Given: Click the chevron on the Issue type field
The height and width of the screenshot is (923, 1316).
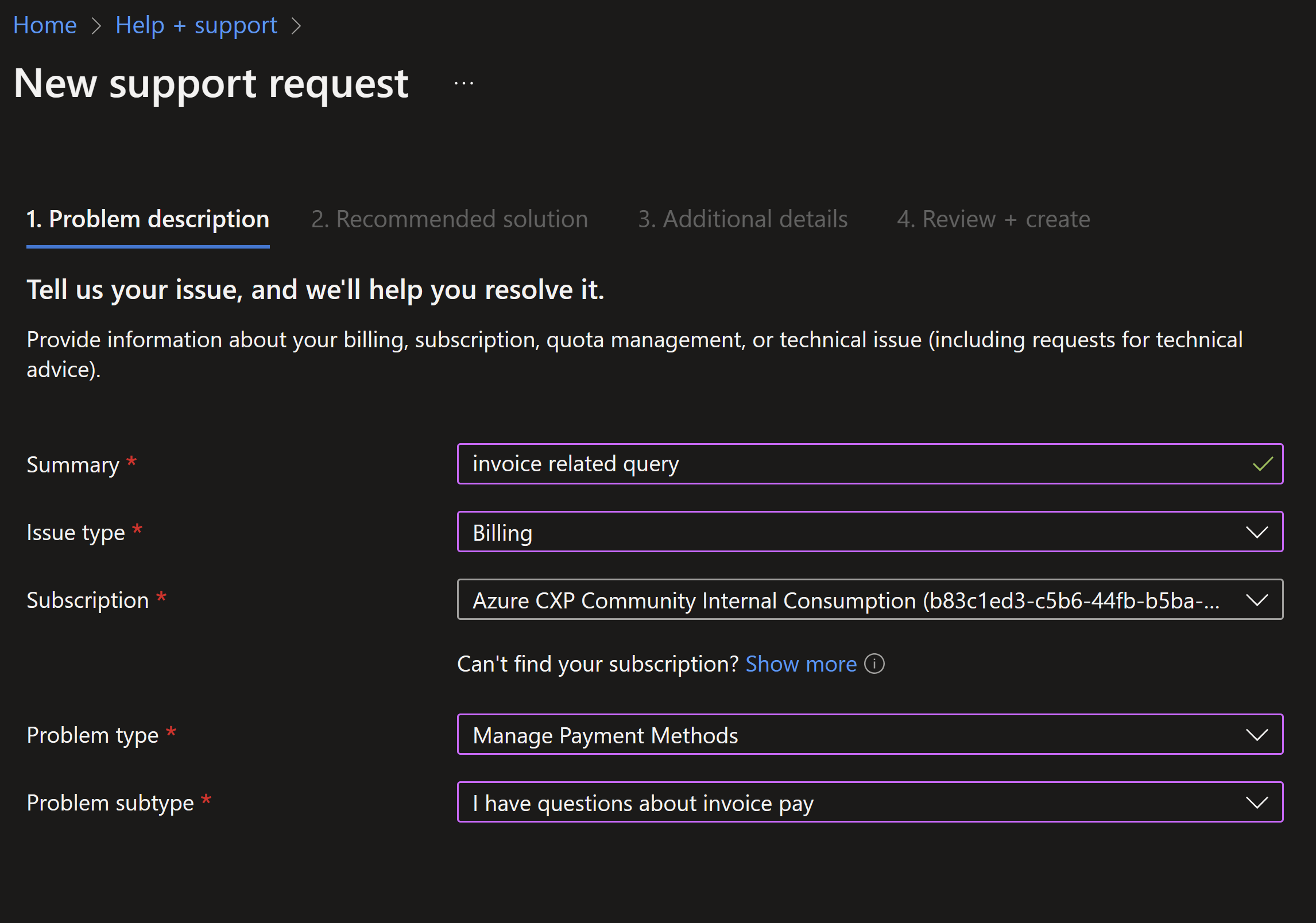Looking at the screenshot, I should (x=1257, y=532).
